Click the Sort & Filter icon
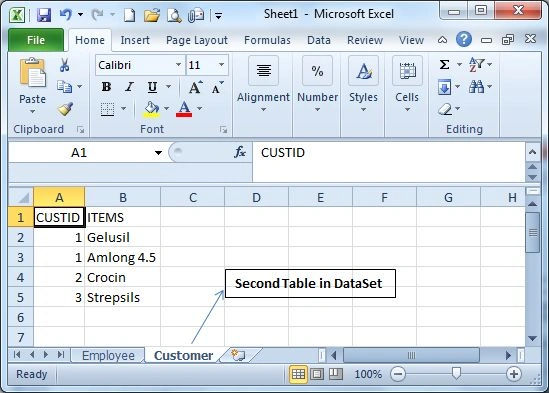 click(x=477, y=64)
